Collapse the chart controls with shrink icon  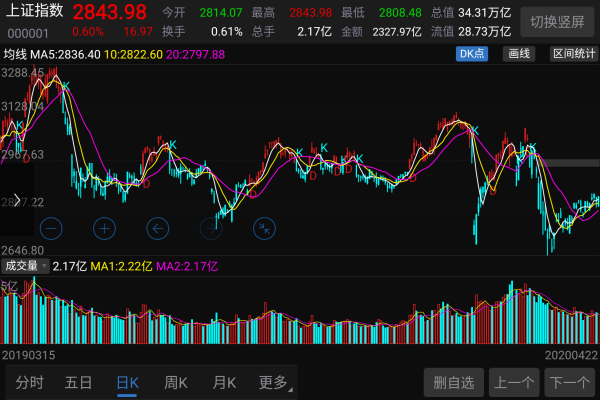pos(264,229)
